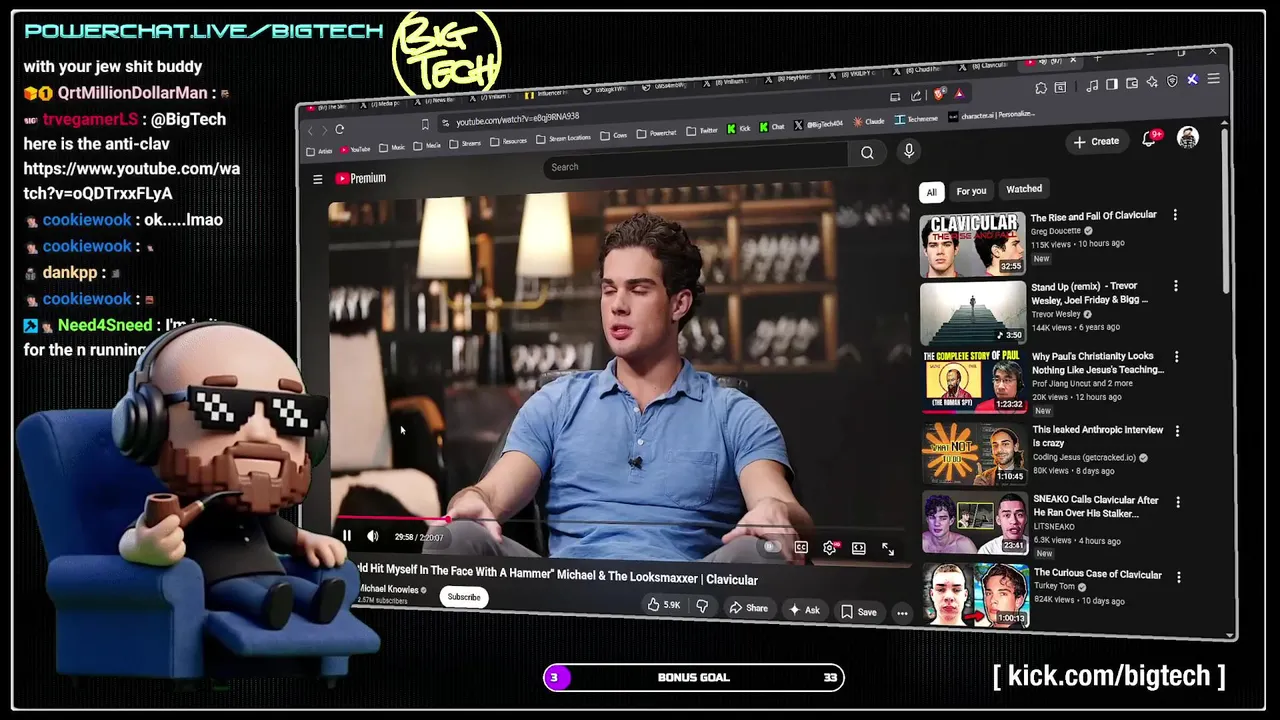Screen dimensions: 1280x720
Task: Open options for The Rise and Fall video
Action: click(x=1175, y=214)
